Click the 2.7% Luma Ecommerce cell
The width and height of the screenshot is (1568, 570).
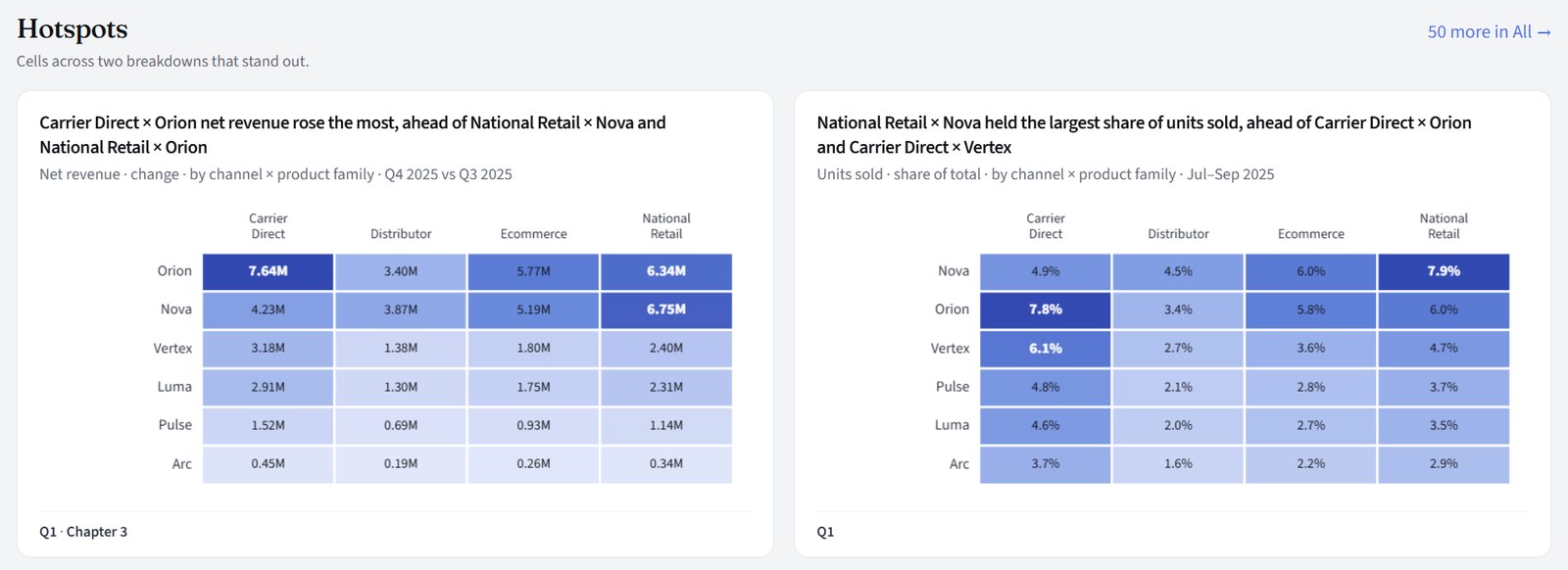coord(1311,425)
